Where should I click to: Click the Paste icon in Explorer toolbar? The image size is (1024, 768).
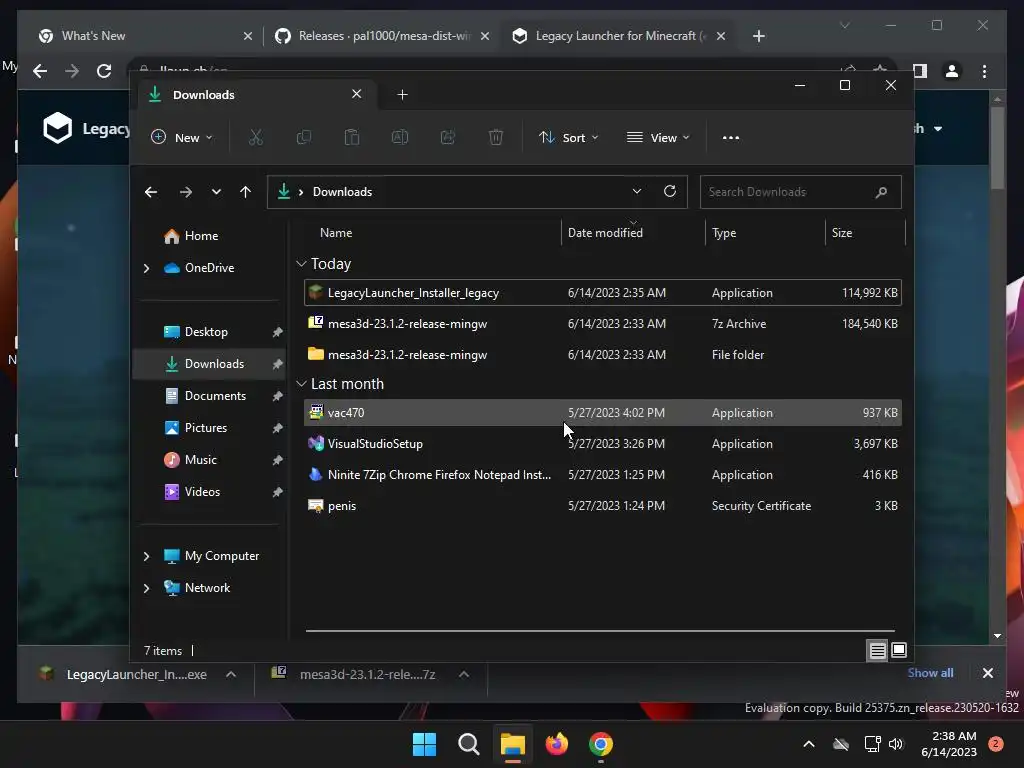point(352,137)
